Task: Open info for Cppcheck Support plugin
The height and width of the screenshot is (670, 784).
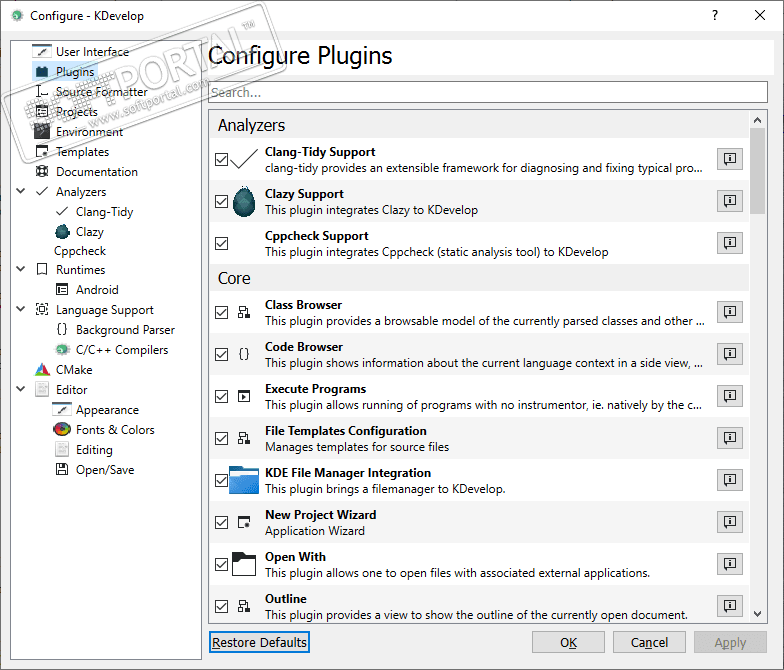Action: 730,243
